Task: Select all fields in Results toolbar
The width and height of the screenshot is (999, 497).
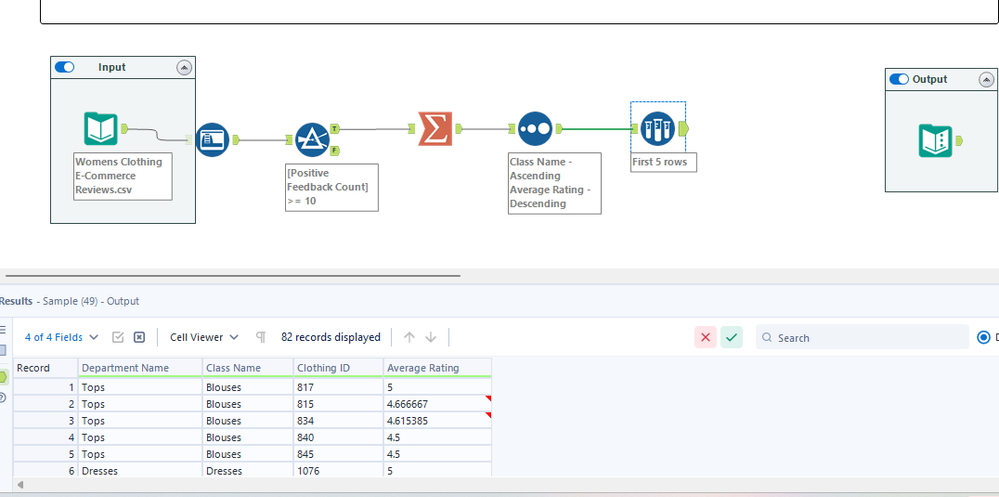Action: pos(118,337)
